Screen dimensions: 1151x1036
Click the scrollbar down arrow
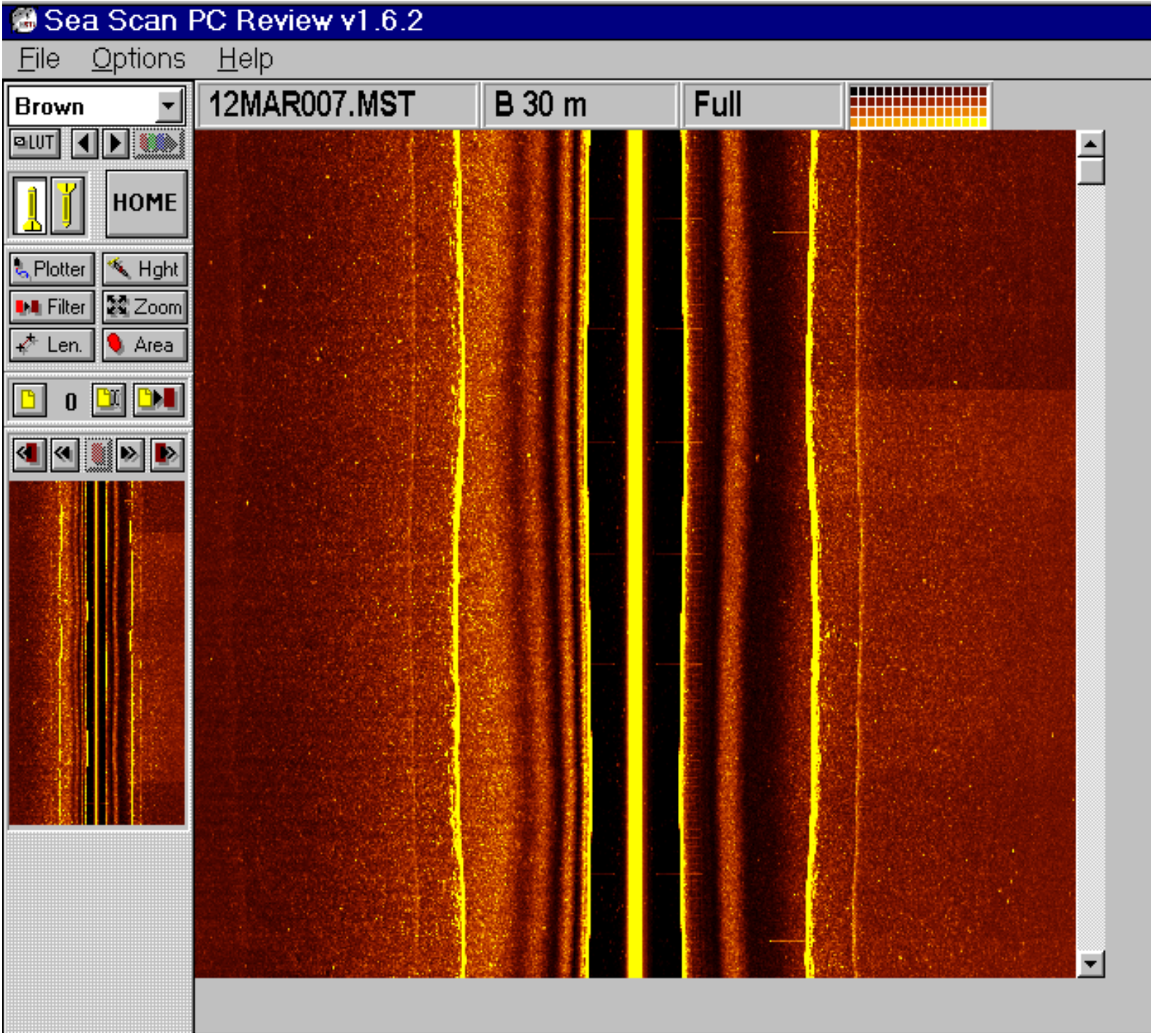pyautogui.click(x=1090, y=964)
